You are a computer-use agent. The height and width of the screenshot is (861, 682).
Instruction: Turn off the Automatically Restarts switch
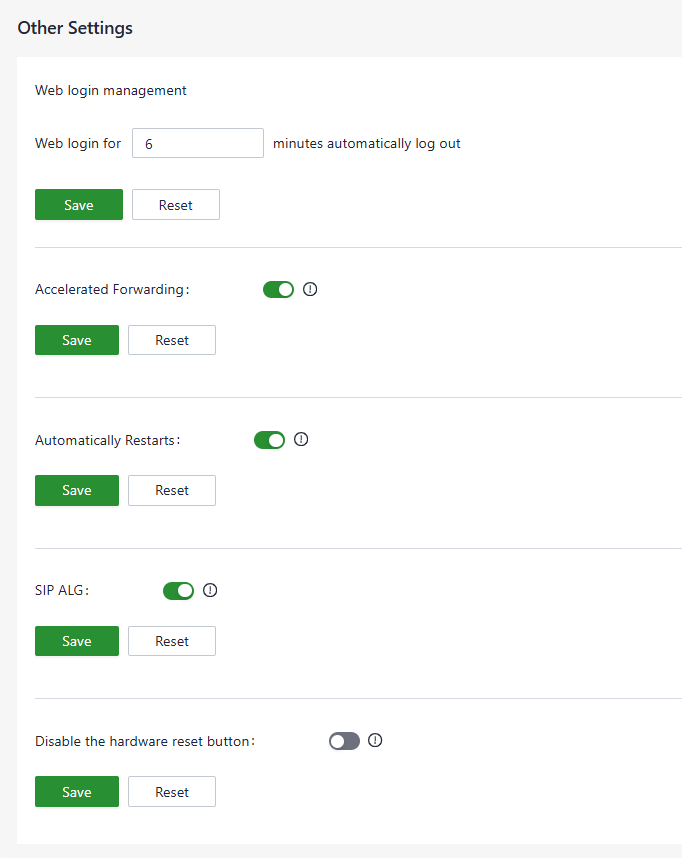point(270,440)
